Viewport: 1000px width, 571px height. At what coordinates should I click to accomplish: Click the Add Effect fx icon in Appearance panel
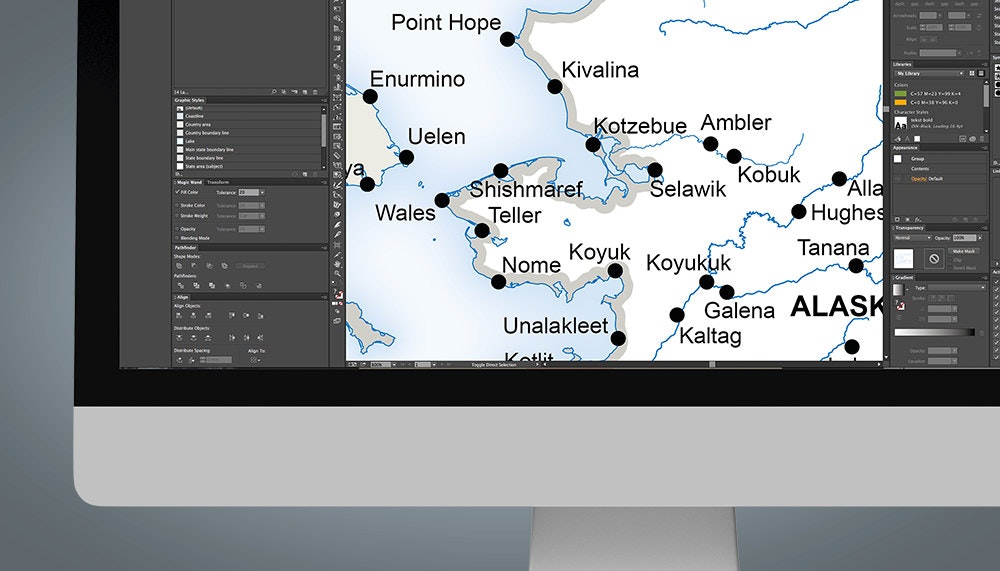tap(918, 219)
